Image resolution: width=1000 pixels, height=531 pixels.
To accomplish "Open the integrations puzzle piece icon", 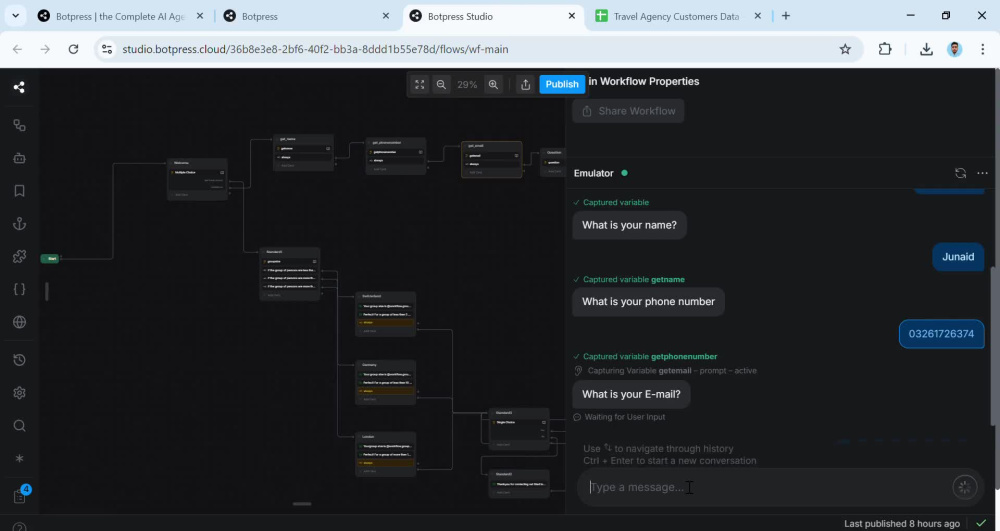I will click(19, 256).
